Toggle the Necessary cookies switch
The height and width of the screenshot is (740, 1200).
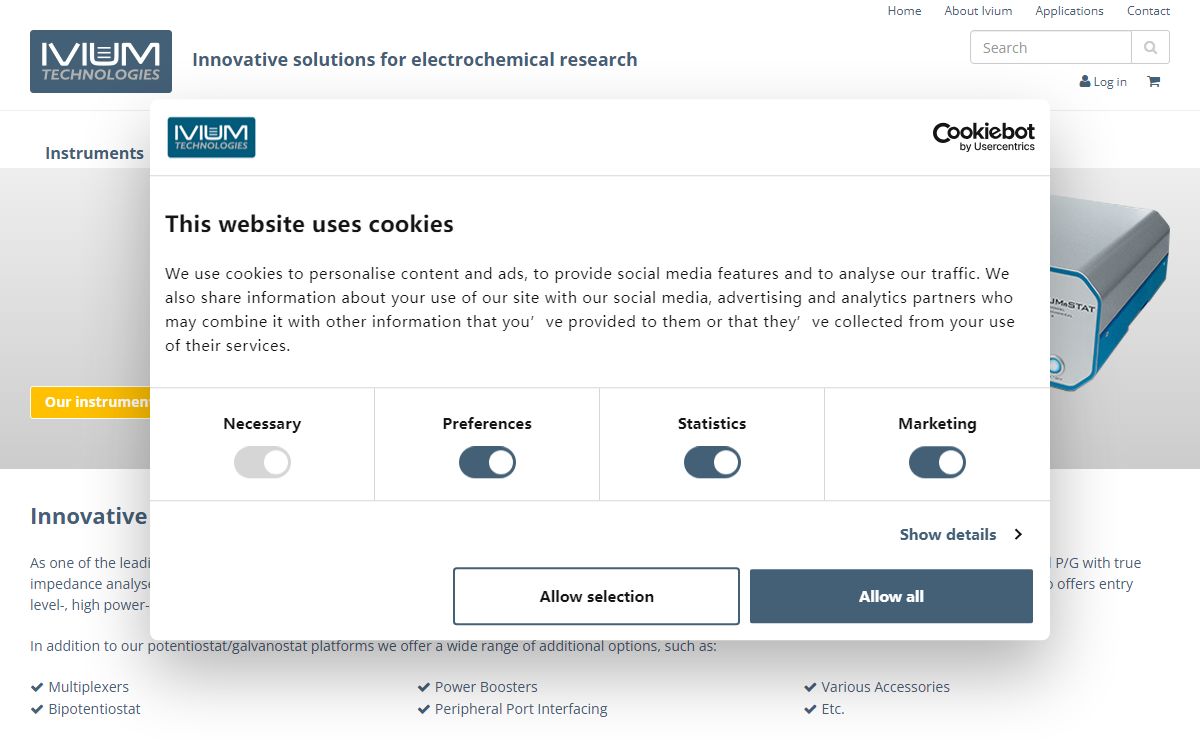262,462
